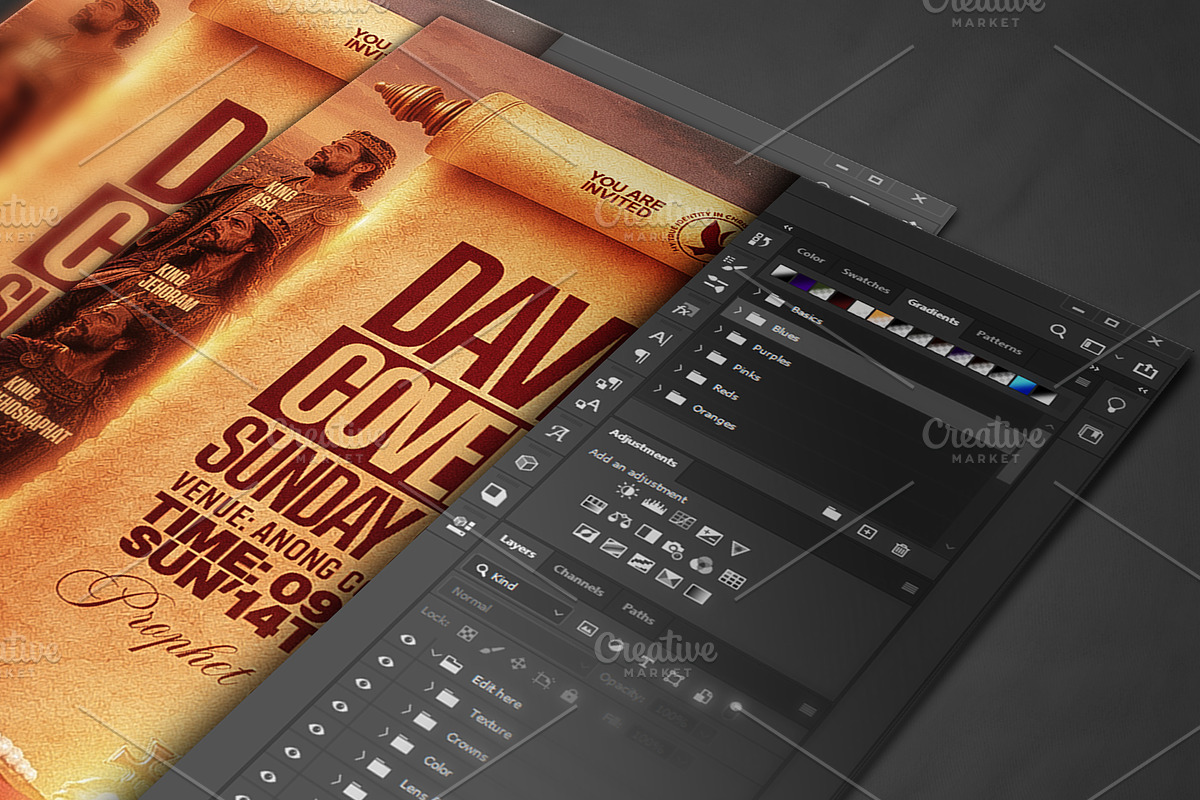Add a Black & White adjustment

point(648,532)
